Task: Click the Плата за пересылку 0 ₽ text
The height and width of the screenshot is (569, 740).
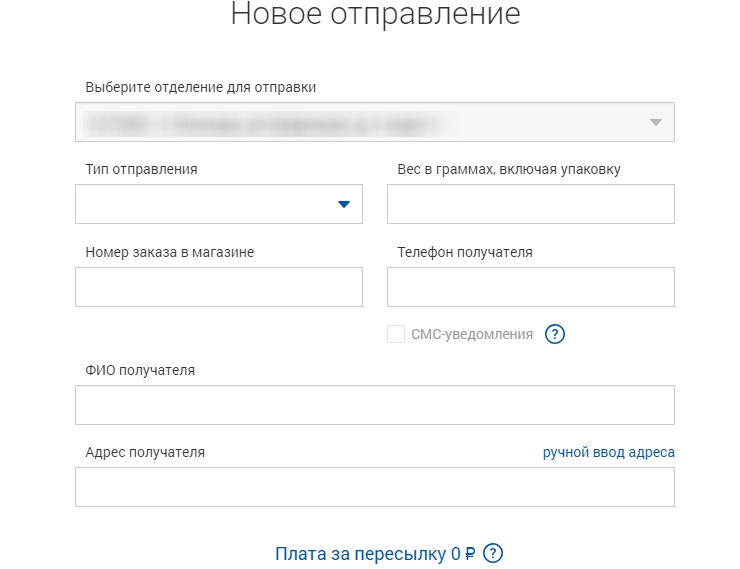Action: 374,553
